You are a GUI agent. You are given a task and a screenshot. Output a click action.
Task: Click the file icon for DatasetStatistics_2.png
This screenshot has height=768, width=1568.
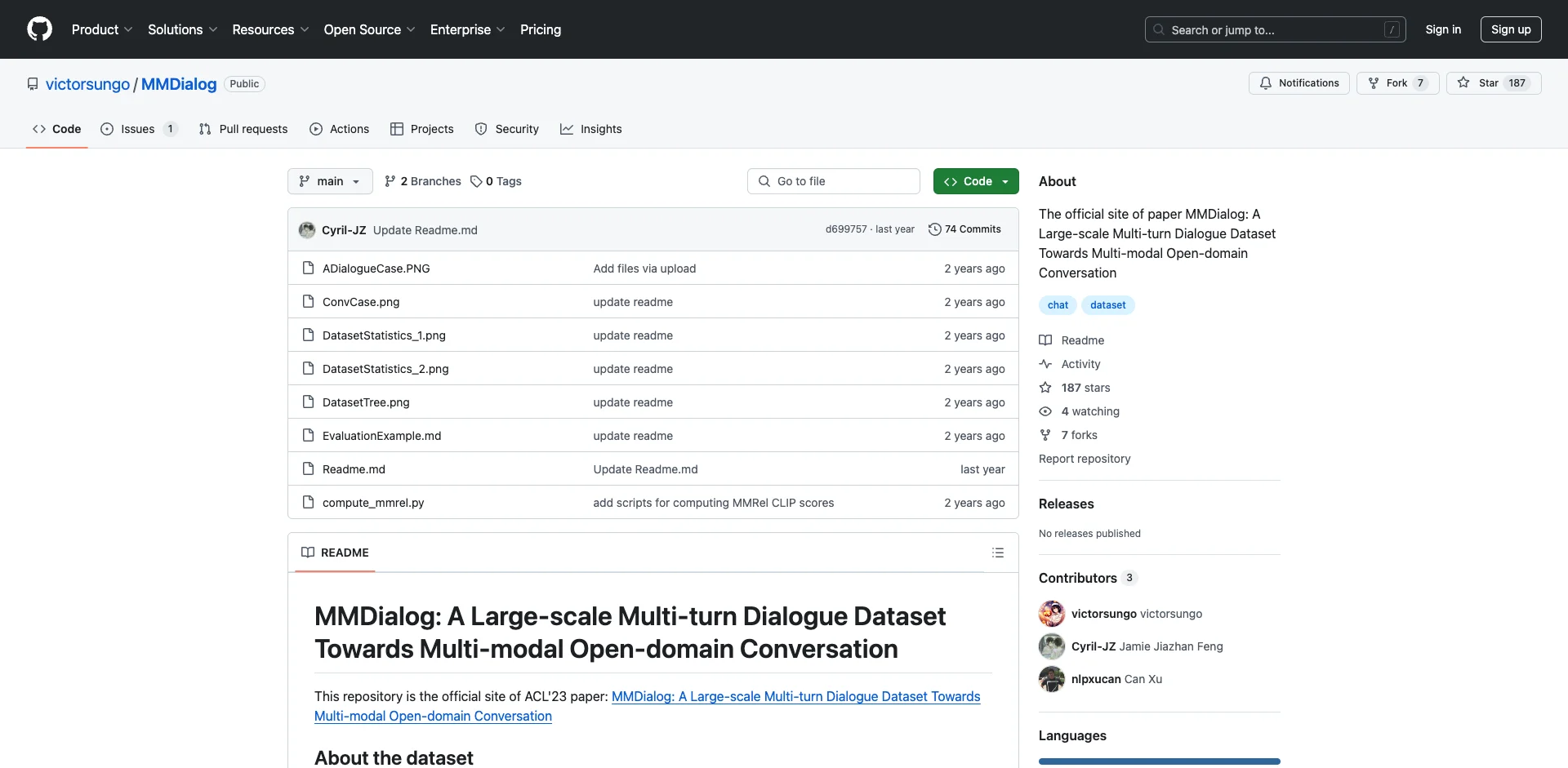308,368
